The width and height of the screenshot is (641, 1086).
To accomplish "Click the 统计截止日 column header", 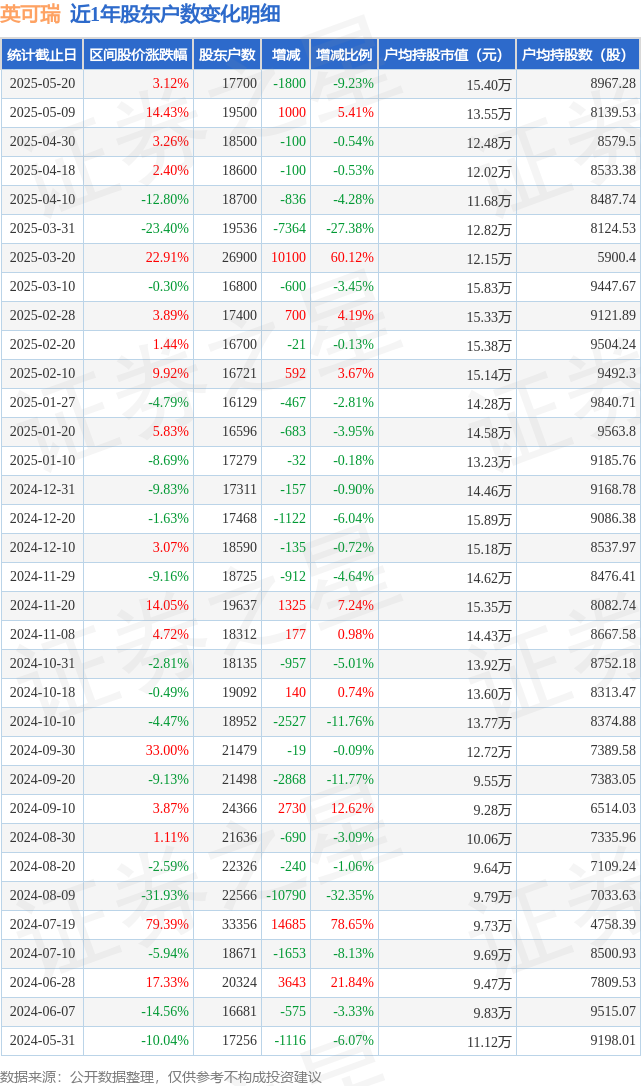I will (42, 55).
